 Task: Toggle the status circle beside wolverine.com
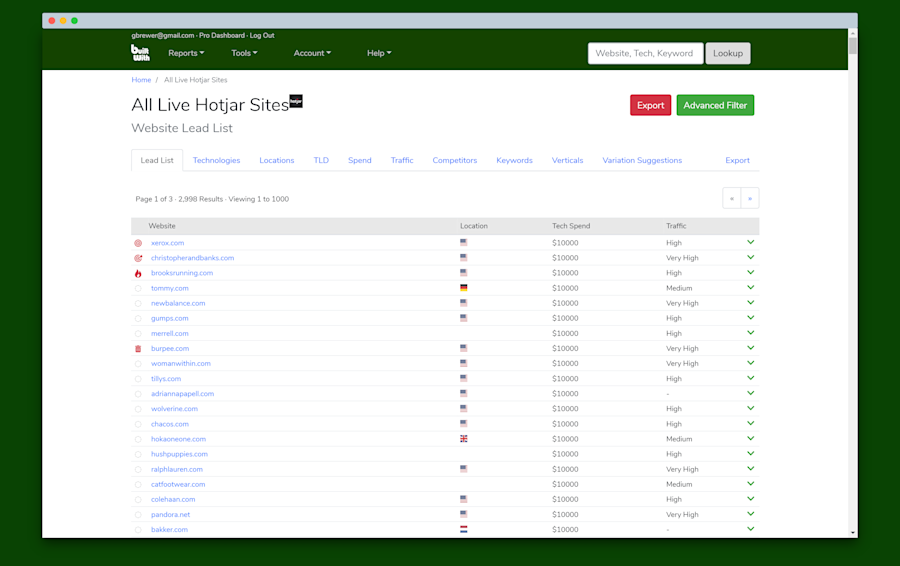pyautogui.click(x=138, y=409)
